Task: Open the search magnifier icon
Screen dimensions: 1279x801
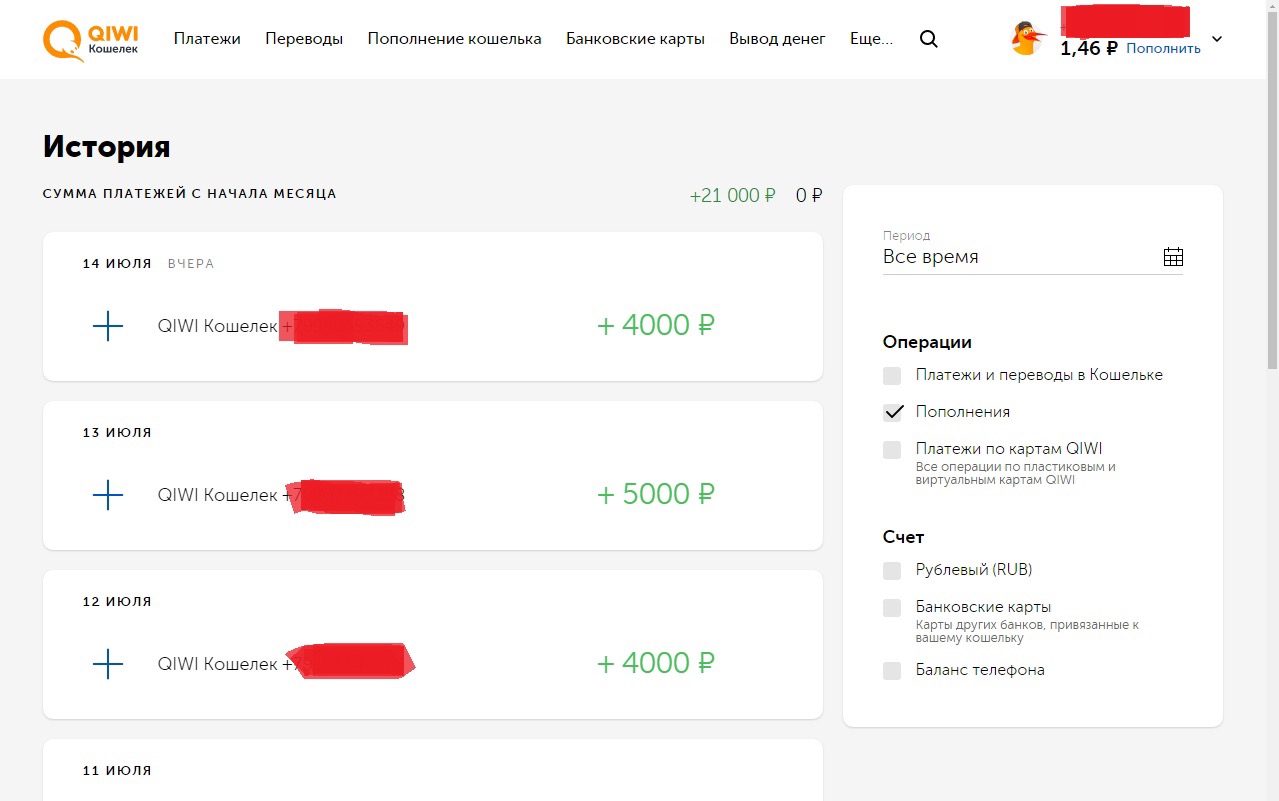Action: click(929, 40)
